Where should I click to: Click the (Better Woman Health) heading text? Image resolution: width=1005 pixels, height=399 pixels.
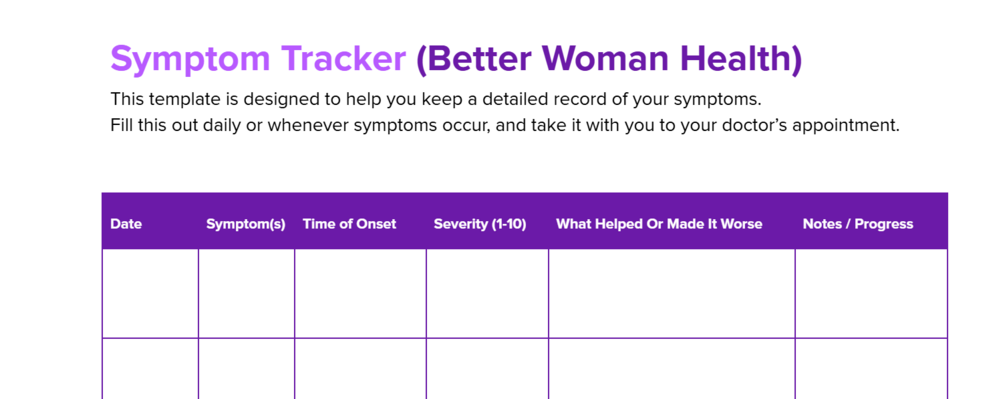[609, 60]
